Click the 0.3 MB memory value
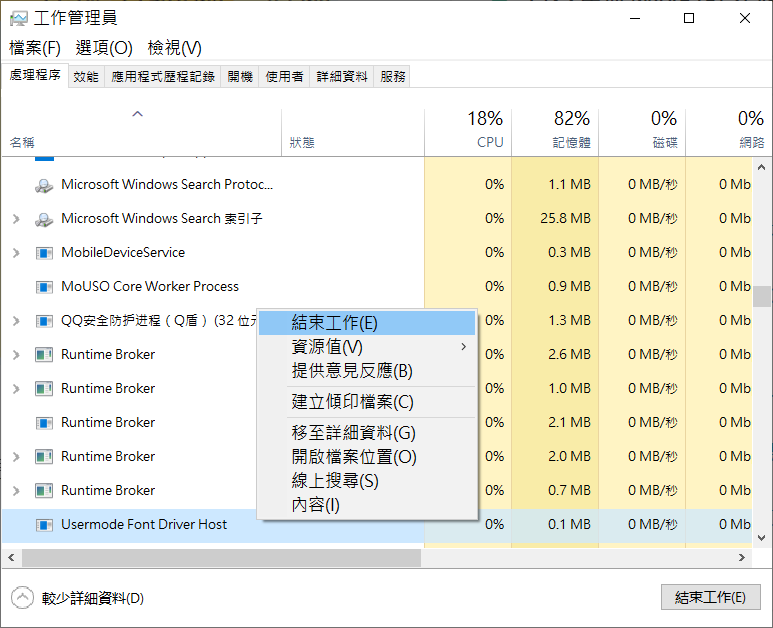Viewport: 773px width, 628px height. pyautogui.click(x=569, y=252)
